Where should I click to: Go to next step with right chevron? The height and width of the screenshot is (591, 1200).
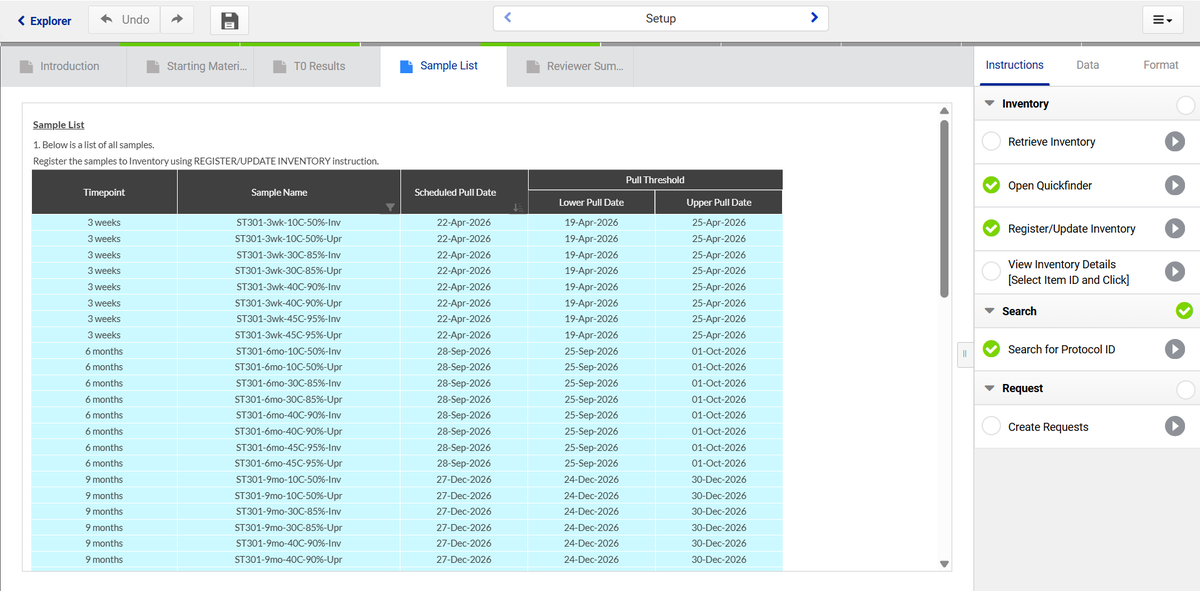[x=814, y=18]
